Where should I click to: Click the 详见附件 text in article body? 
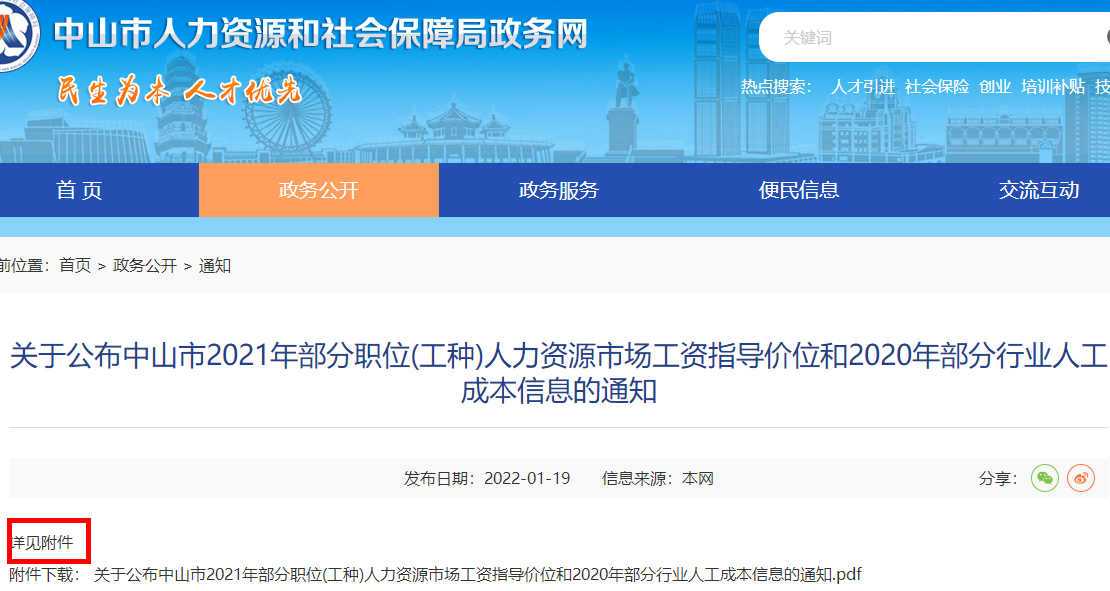[x=42, y=543]
